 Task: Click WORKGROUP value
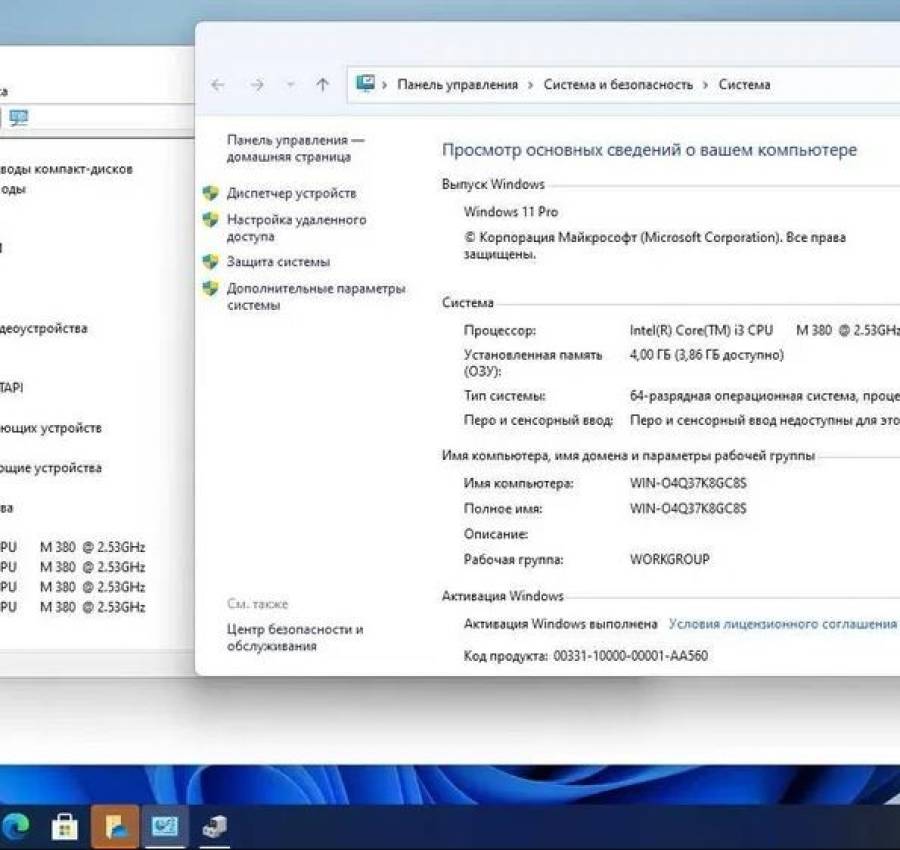pyautogui.click(x=670, y=559)
